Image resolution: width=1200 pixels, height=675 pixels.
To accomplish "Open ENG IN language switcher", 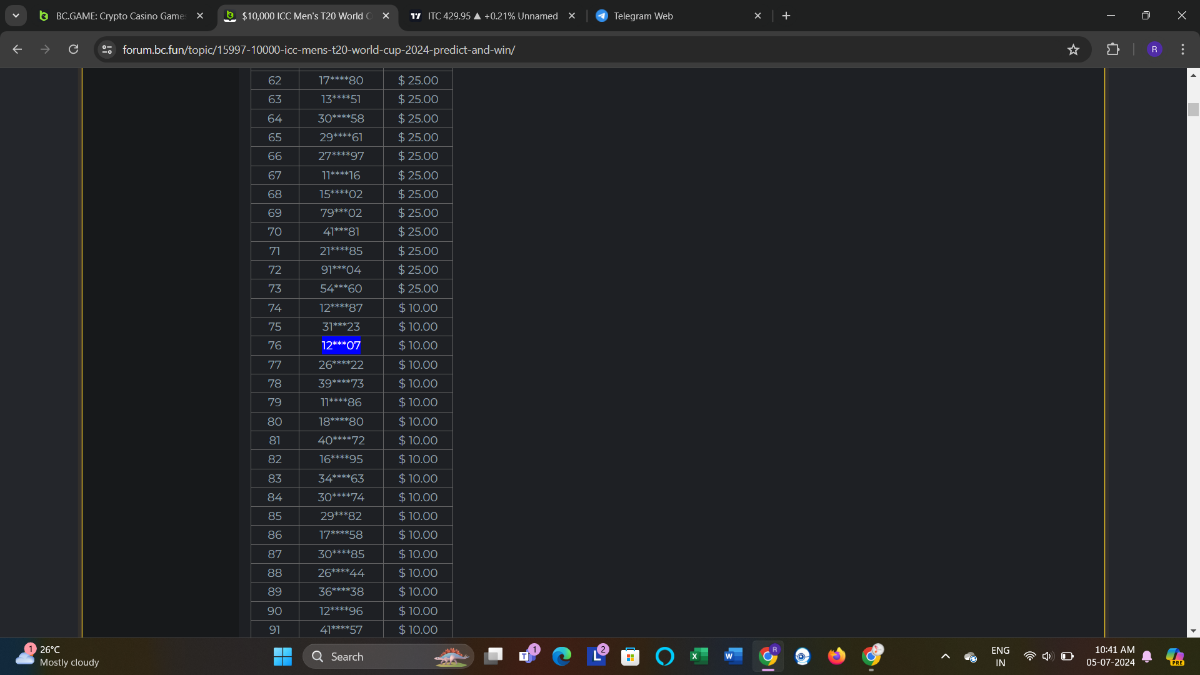I will (x=1000, y=656).
